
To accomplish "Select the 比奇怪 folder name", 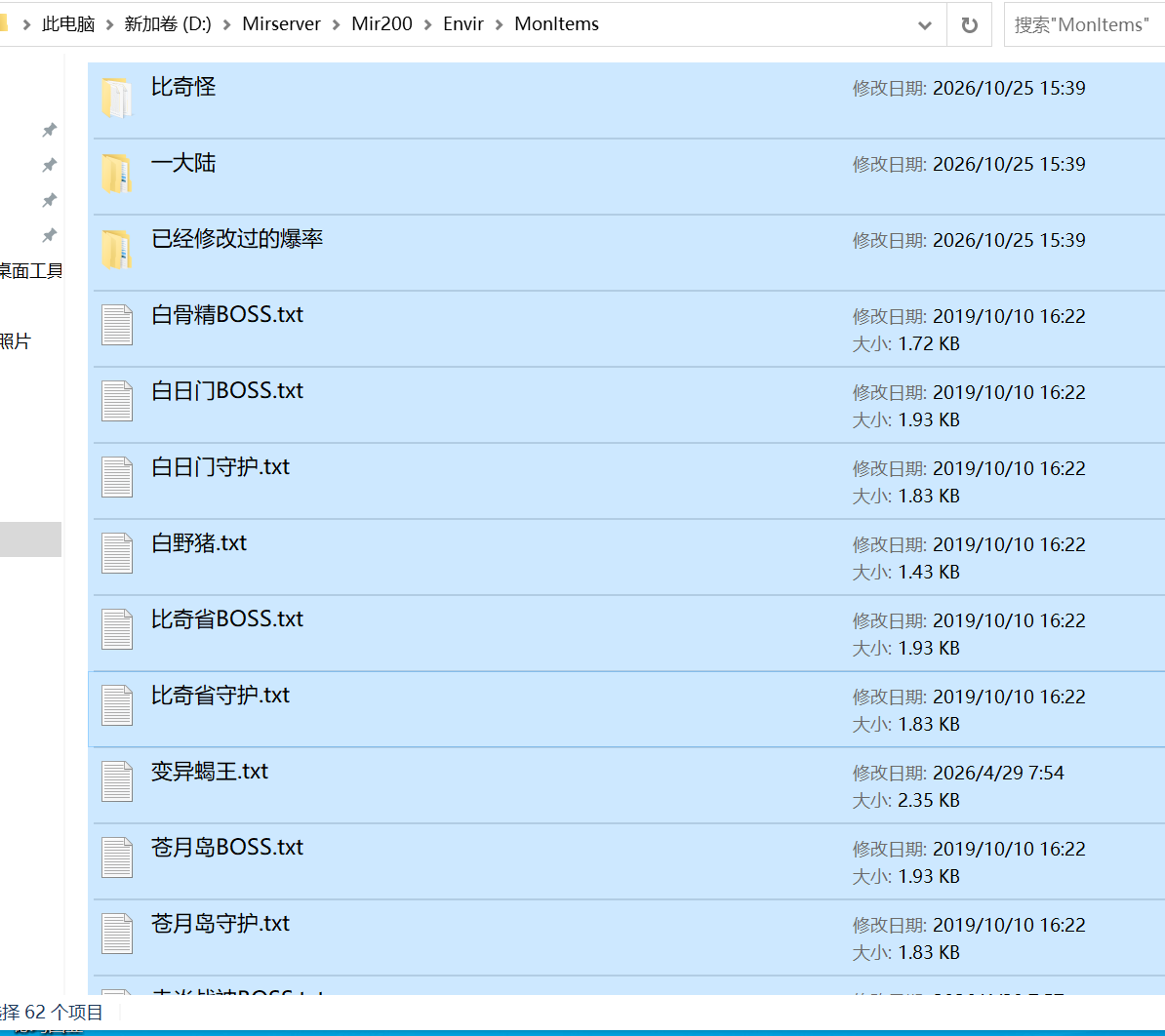I will [183, 87].
